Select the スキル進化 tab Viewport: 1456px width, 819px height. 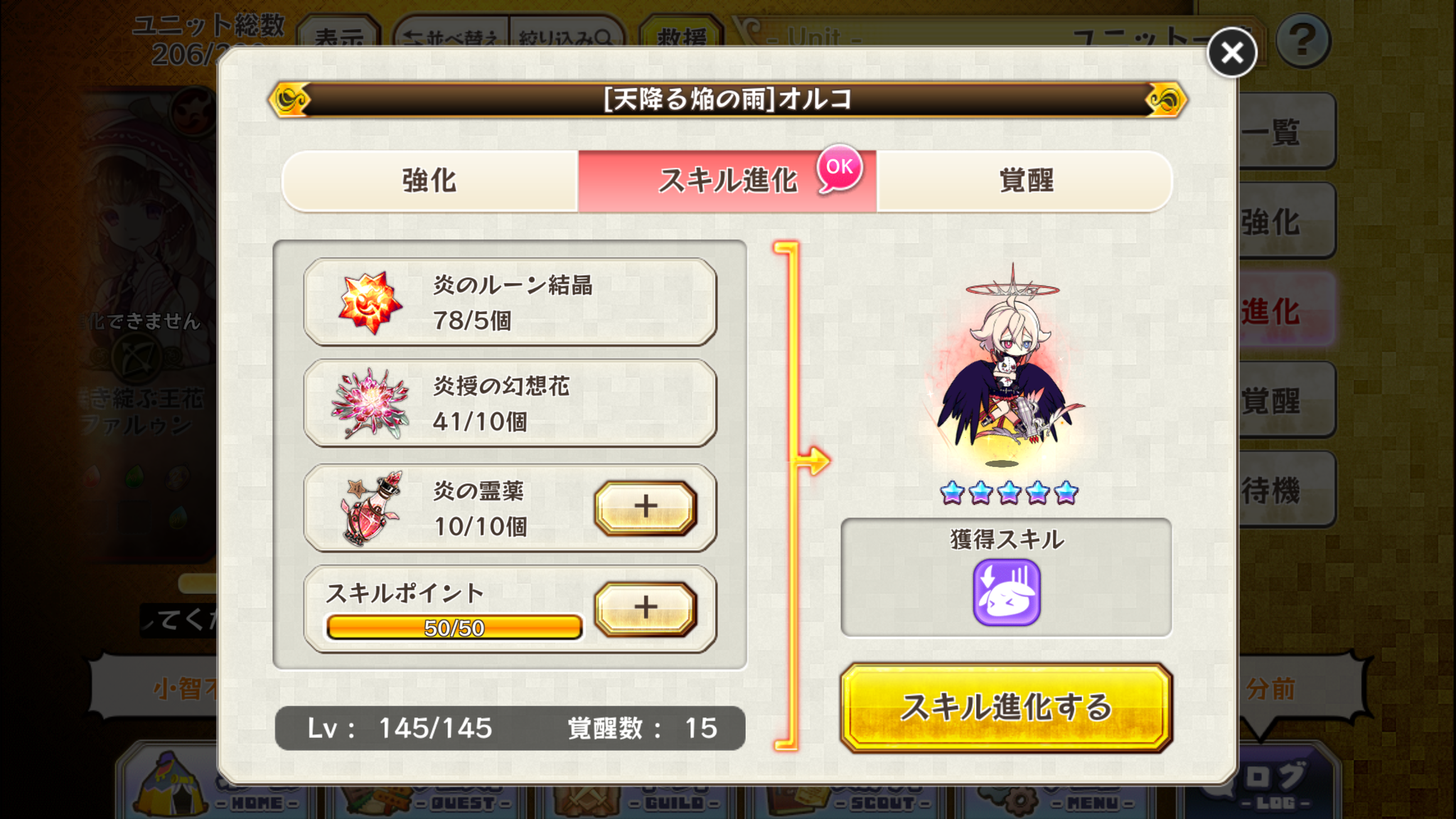click(x=727, y=181)
